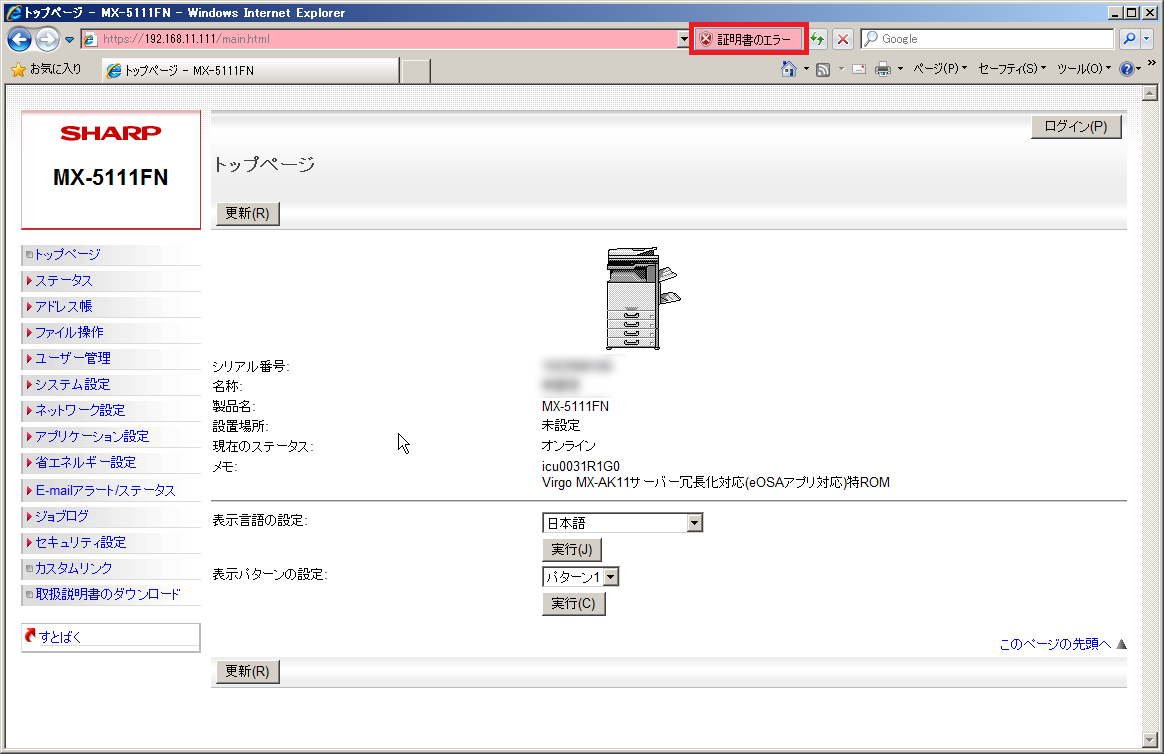Click the page scrollbar down arrow
1164x754 pixels.
(1150, 740)
